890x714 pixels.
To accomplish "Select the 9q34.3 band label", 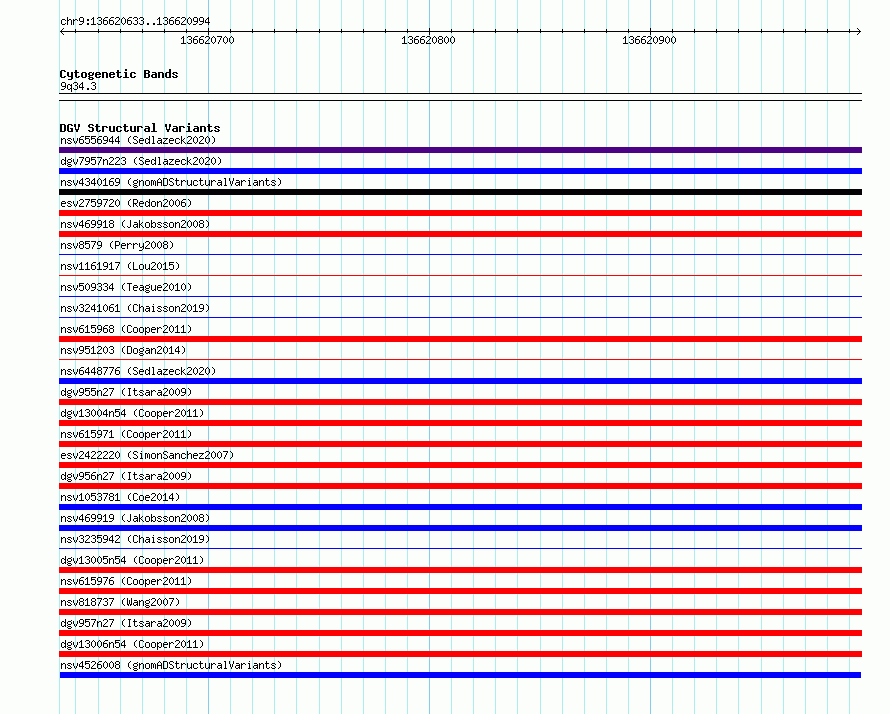I will point(78,86).
